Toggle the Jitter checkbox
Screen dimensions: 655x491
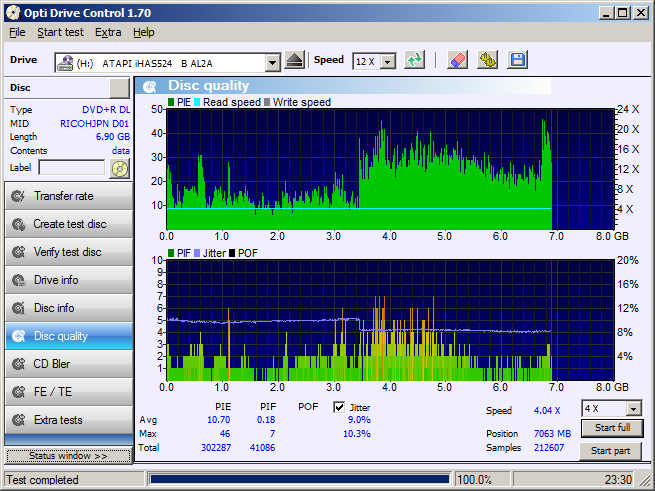click(339, 407)
